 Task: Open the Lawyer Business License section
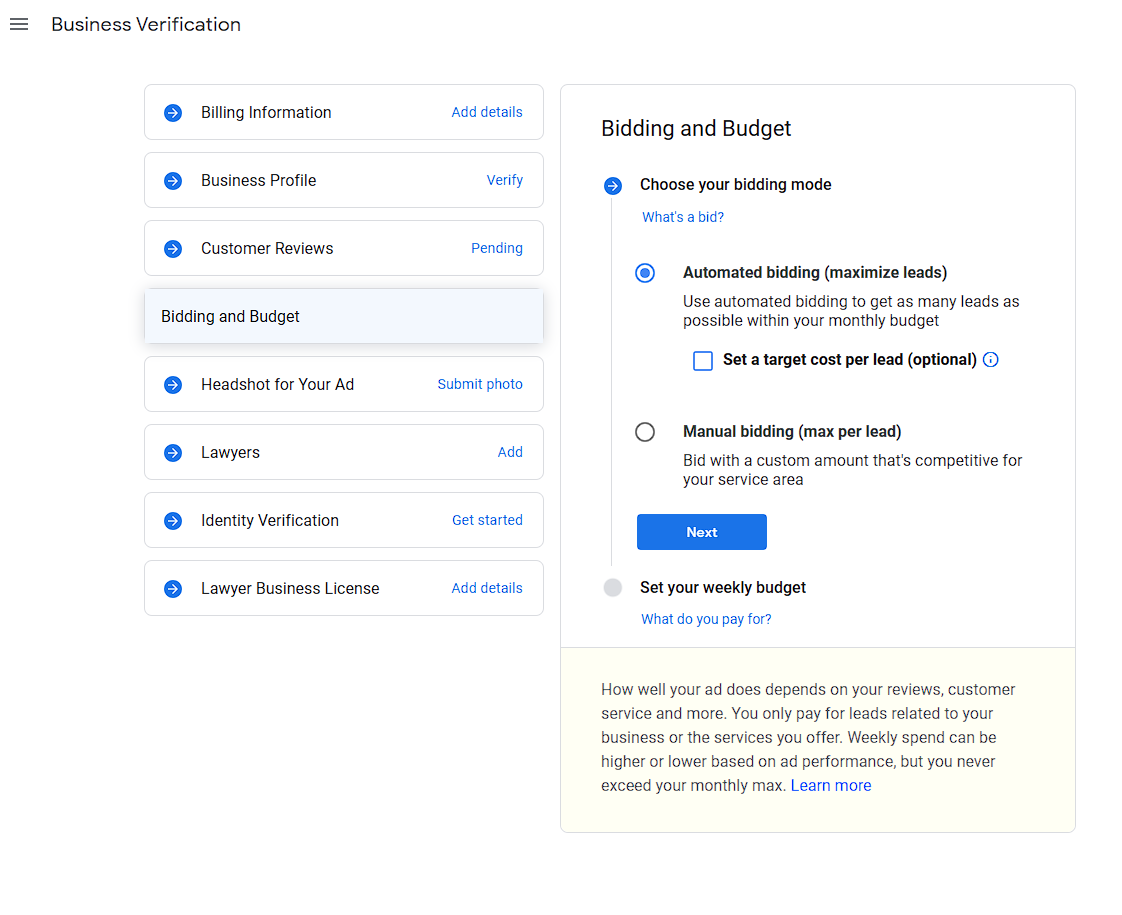click(x=290, y=589)
